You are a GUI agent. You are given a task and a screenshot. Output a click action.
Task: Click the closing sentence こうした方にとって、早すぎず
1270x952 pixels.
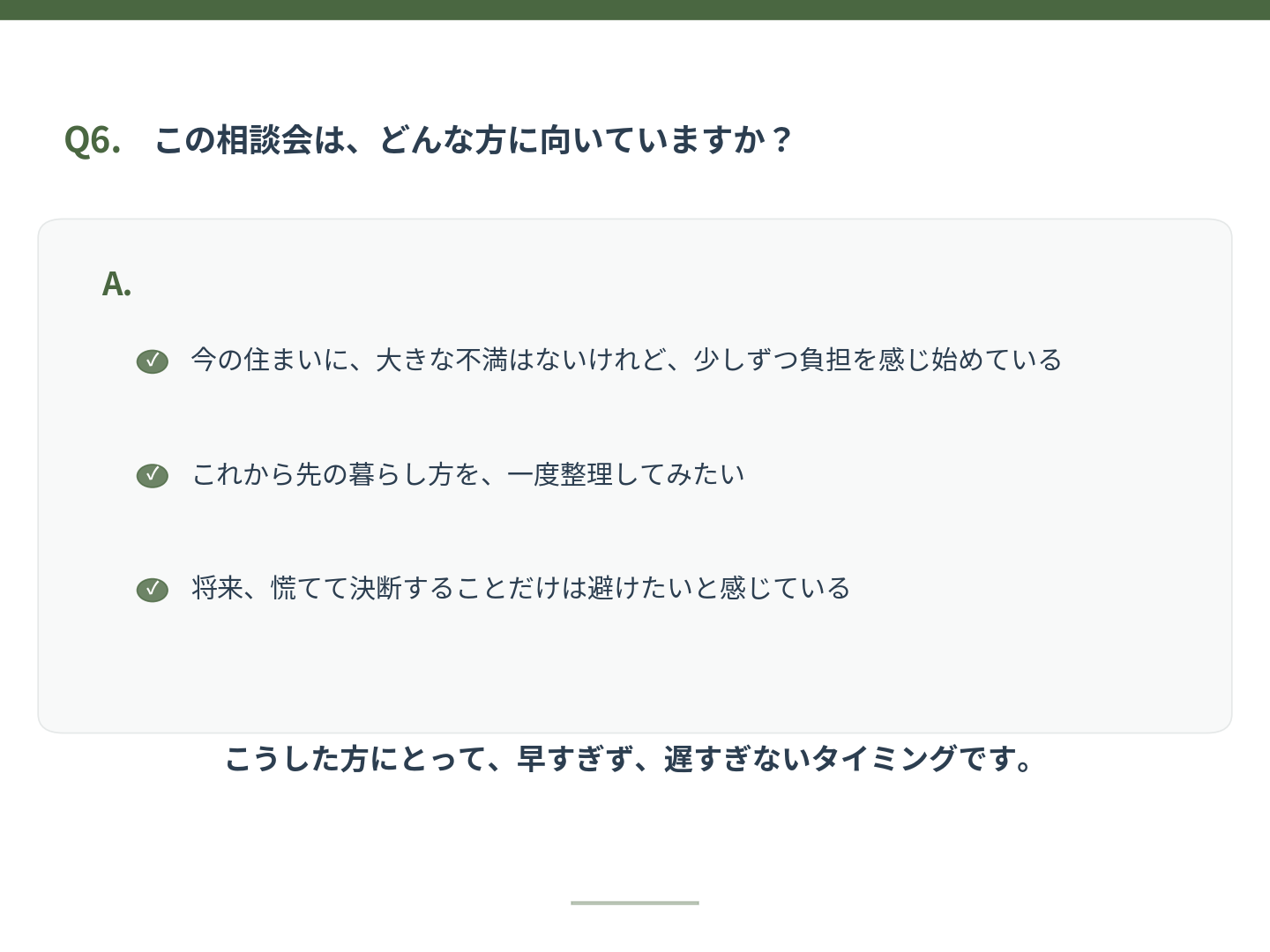pyautogui.click(x=427, y=758)
